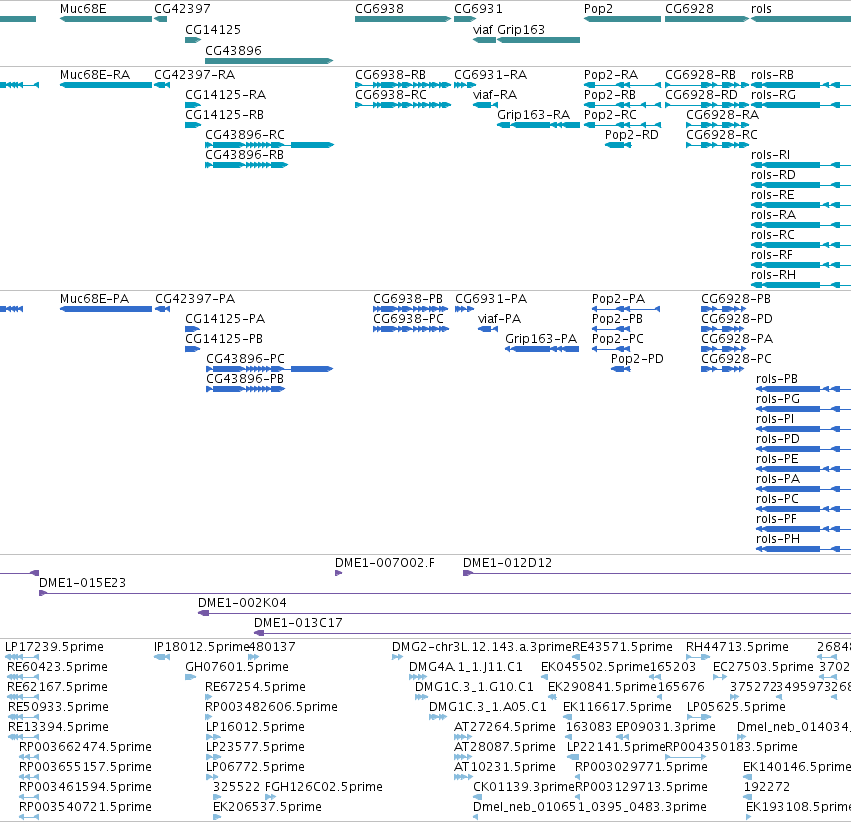Image resolution: width=851 pixels, height=822 pixels.
Task: Open the rols-PG protein label
Action: click(x=778, y=399)
